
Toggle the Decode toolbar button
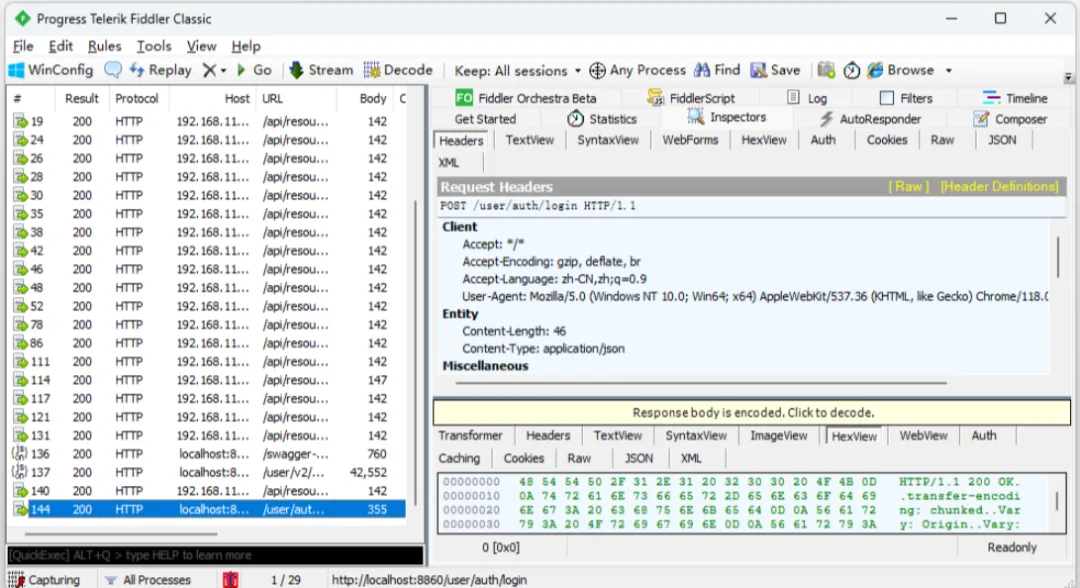click(398, 70)
